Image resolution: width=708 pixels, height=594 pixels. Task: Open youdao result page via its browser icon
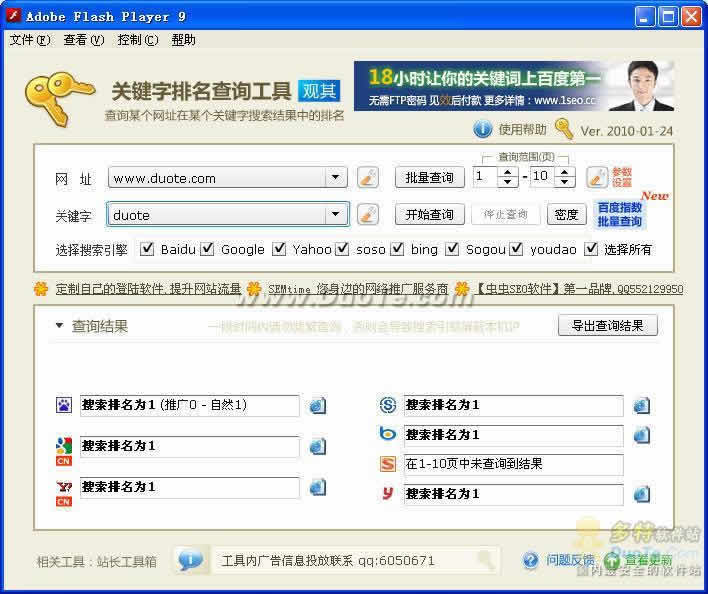coord(641,494)
